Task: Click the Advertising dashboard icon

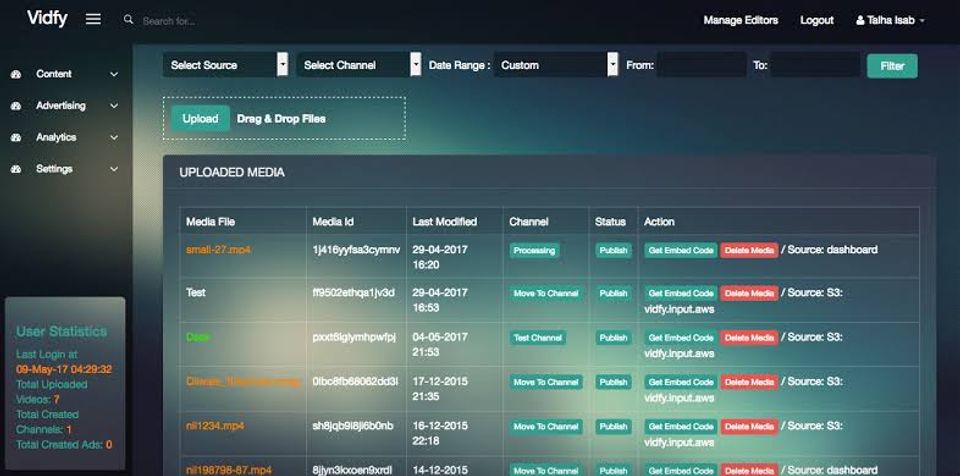Action: tap(16, 106)
